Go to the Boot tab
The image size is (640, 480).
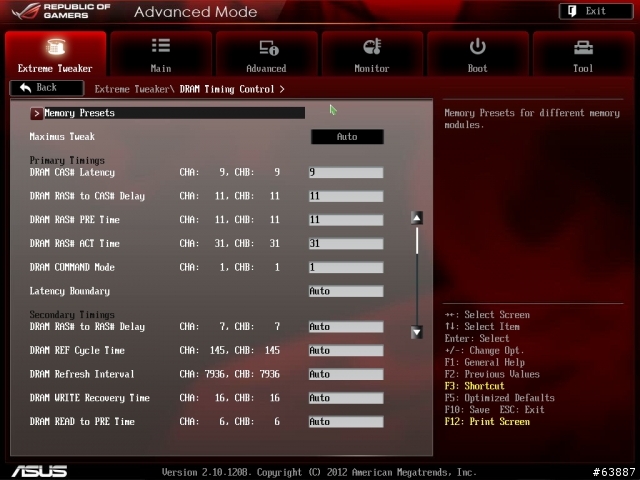(x=478, y=53)
